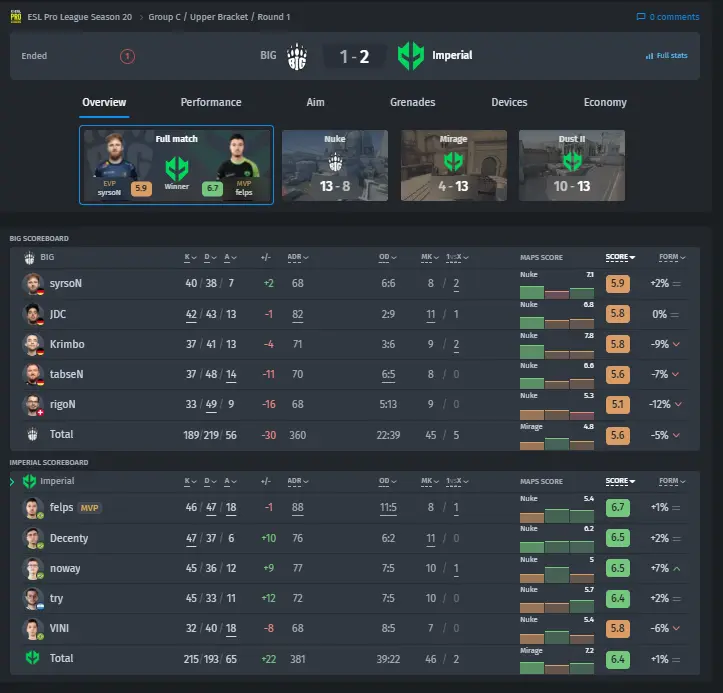Image resolution: width=723 pixels, height=693 pixels.
Task: Click Krimbo's player avatar
Action: click(x=33, y=344)
